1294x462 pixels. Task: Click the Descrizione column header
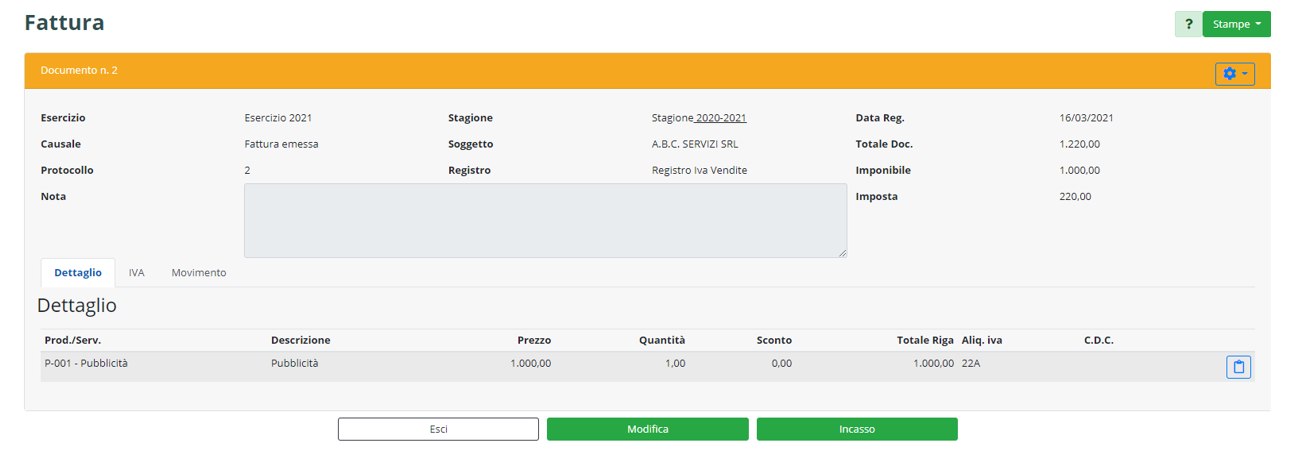tap(300, 341)
